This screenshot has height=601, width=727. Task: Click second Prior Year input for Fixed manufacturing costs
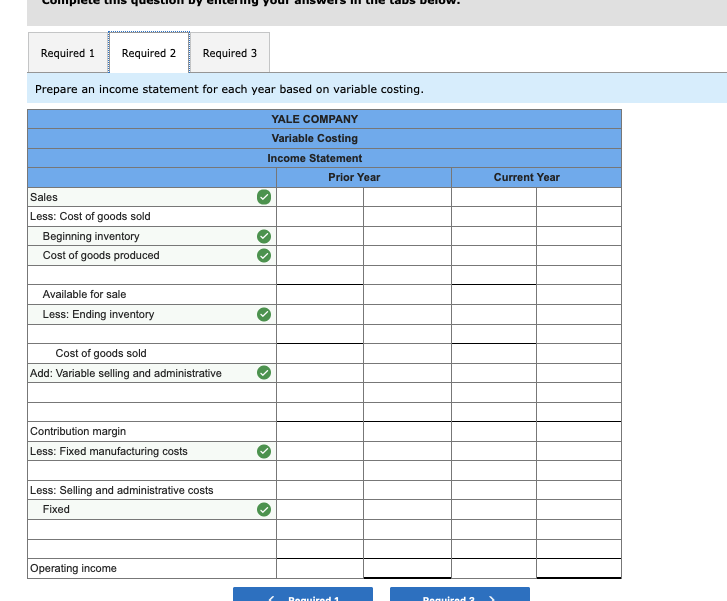coord(408,451)
